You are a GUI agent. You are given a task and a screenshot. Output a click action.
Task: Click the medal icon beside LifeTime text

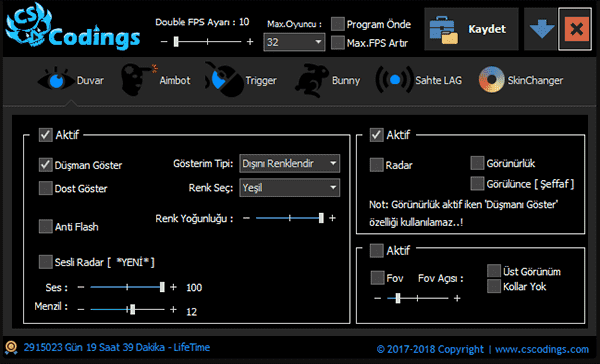[11, 347]
